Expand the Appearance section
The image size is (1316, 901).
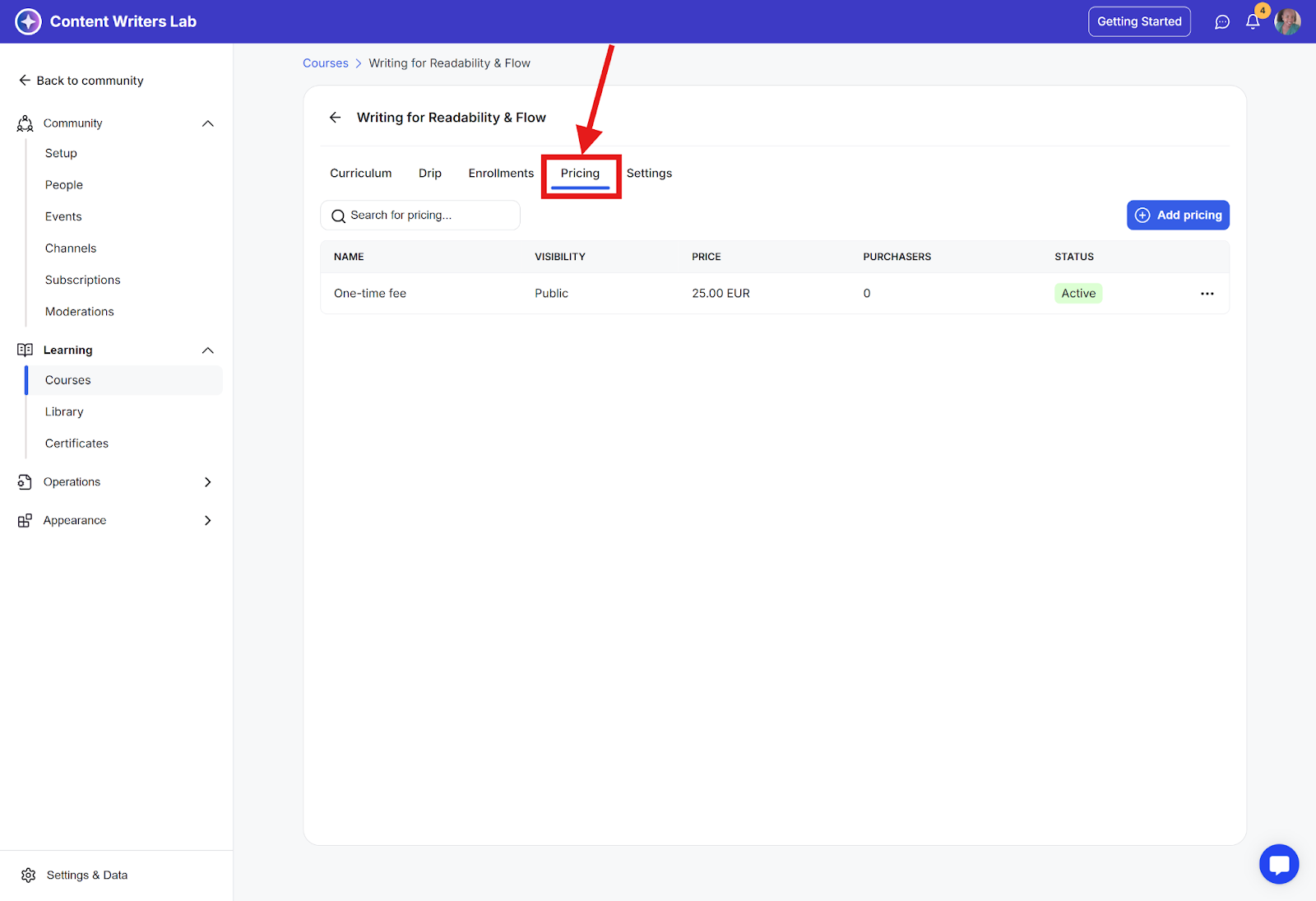(208, 521)
